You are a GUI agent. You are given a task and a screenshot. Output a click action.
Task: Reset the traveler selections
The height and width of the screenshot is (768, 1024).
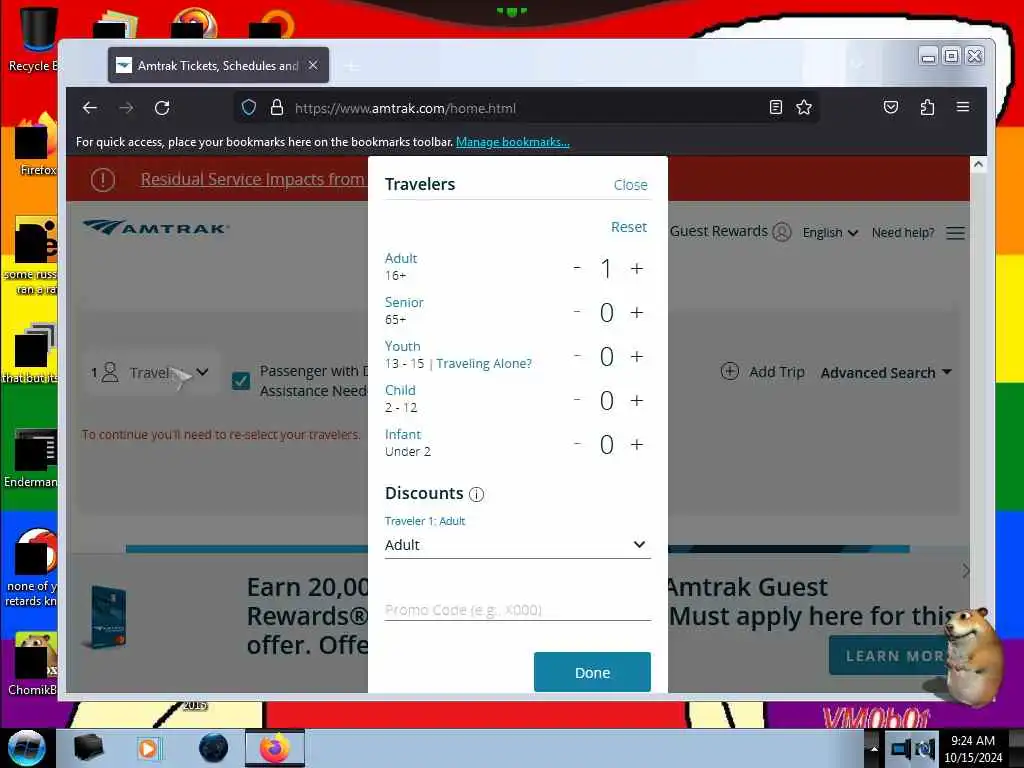click(629, 227)
